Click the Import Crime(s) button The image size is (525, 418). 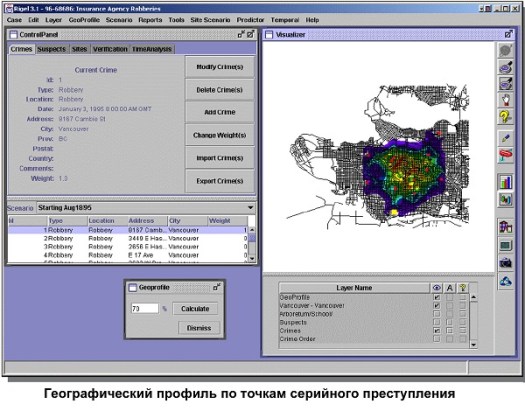(220, 158)
